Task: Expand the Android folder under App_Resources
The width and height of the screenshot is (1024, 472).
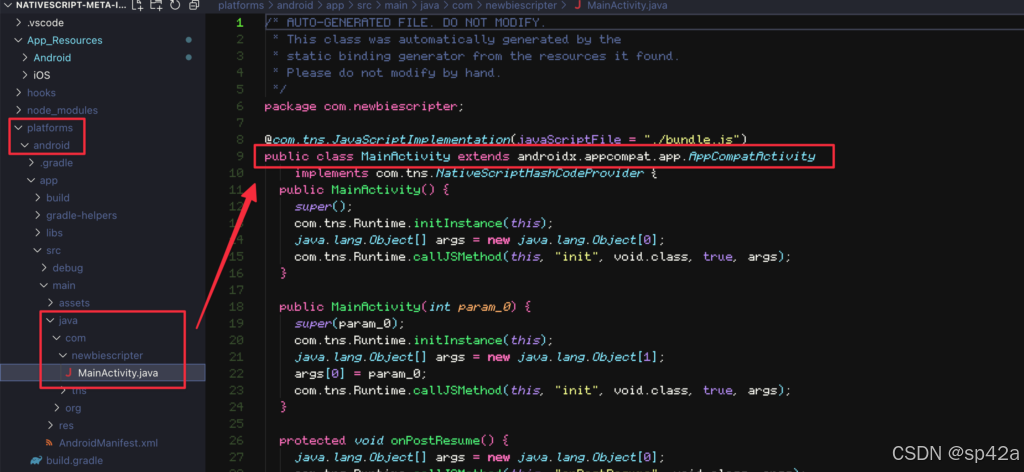Action: [x=25, y=57]
